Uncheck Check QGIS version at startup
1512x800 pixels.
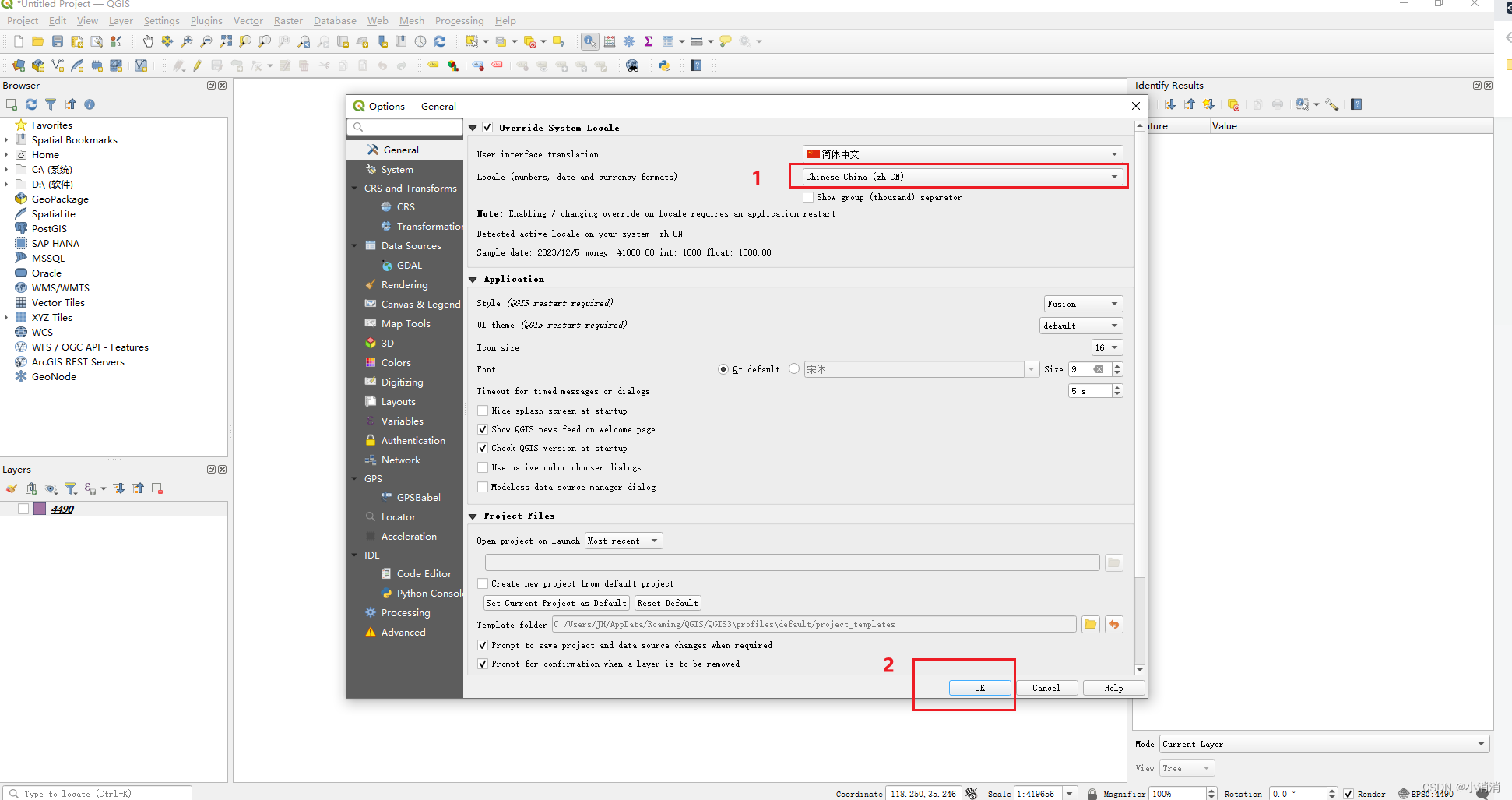[483, 448]
